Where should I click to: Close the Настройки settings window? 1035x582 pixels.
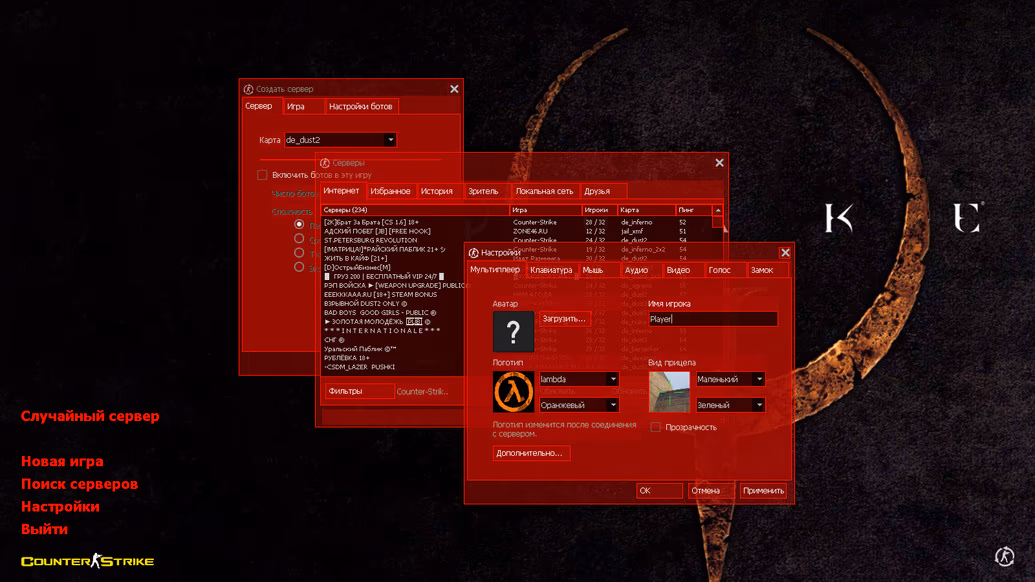pyautogui.click(x=785, y=253)
